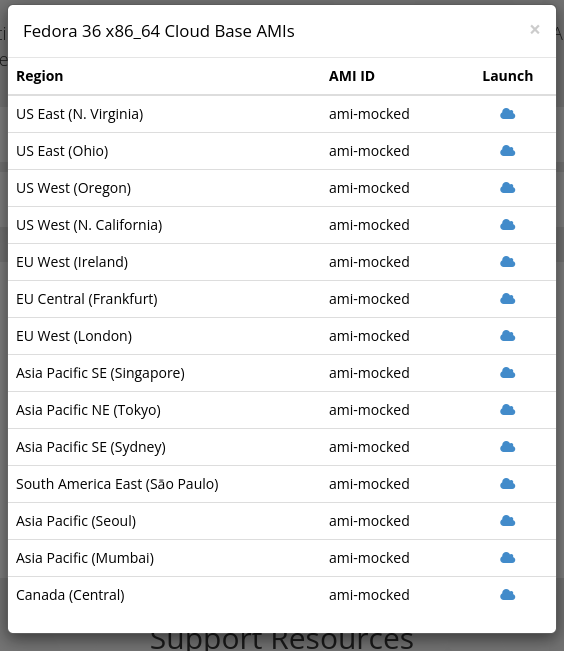Screen dimensions: 564x651
Task: Click the 'US East (N. Virginia)' region name
Action: 80,114
